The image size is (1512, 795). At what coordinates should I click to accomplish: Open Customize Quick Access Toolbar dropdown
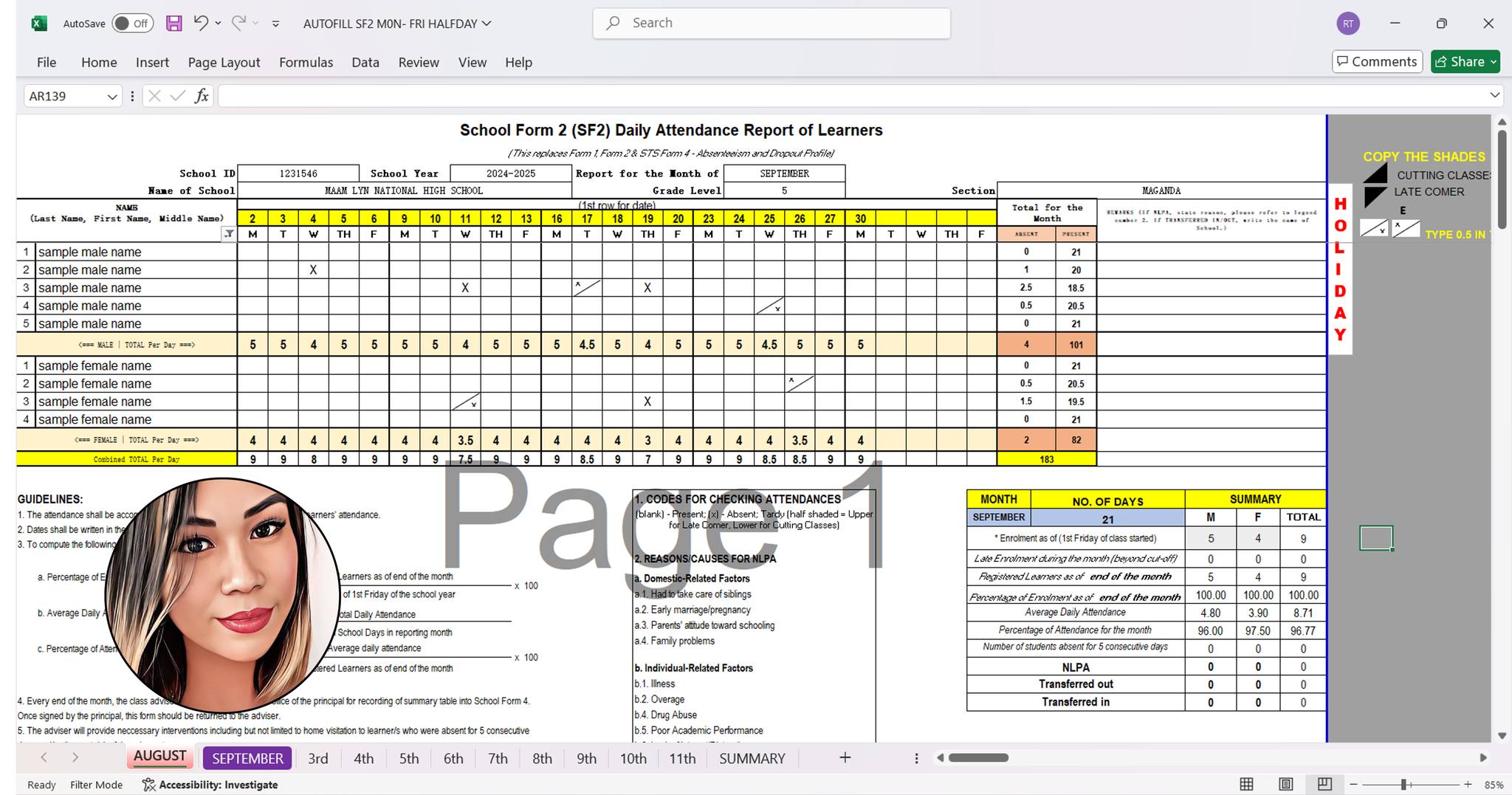[275, 24]
